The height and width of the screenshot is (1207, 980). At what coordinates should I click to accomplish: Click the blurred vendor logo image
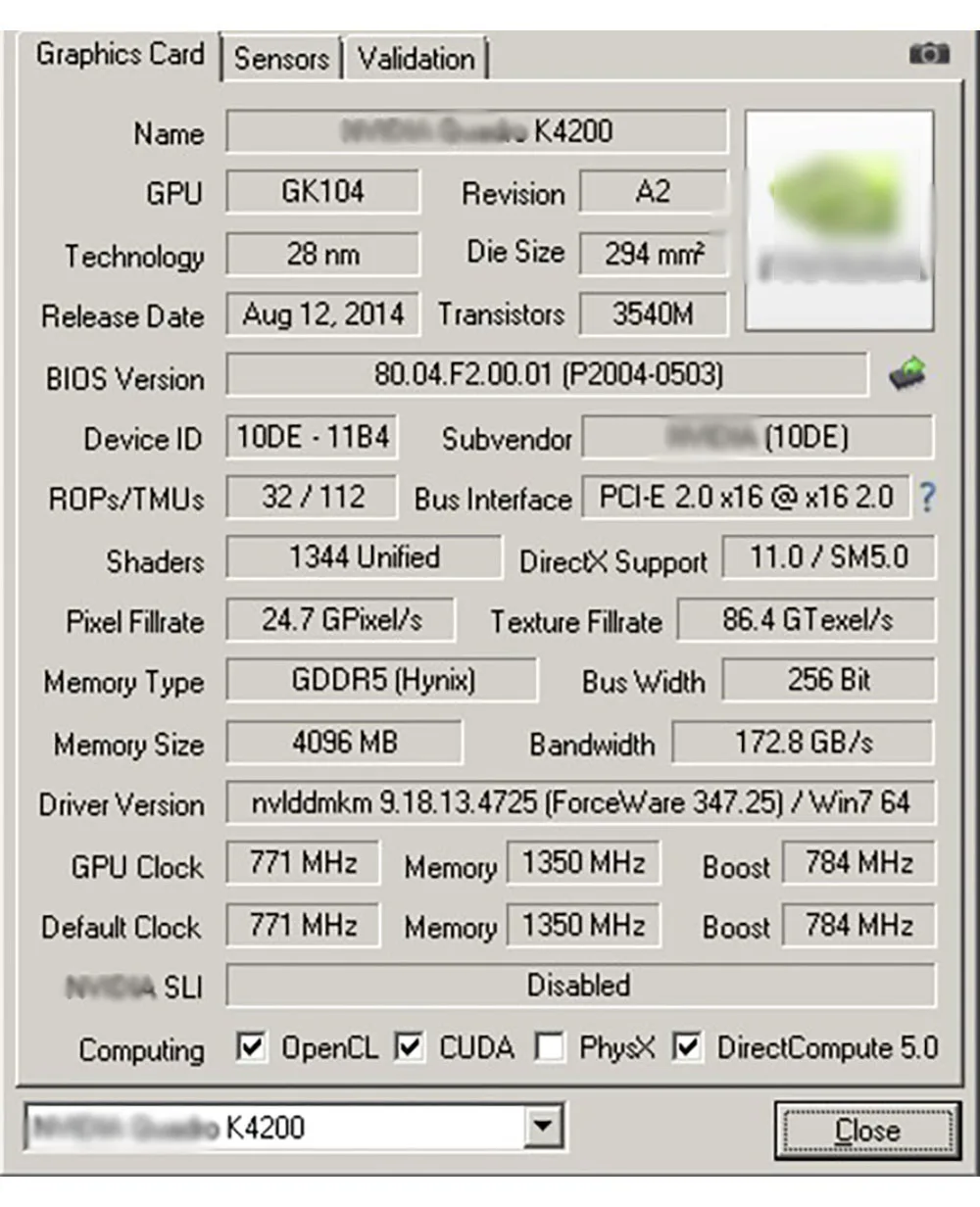pyautogui.click(x=839, y=220)
